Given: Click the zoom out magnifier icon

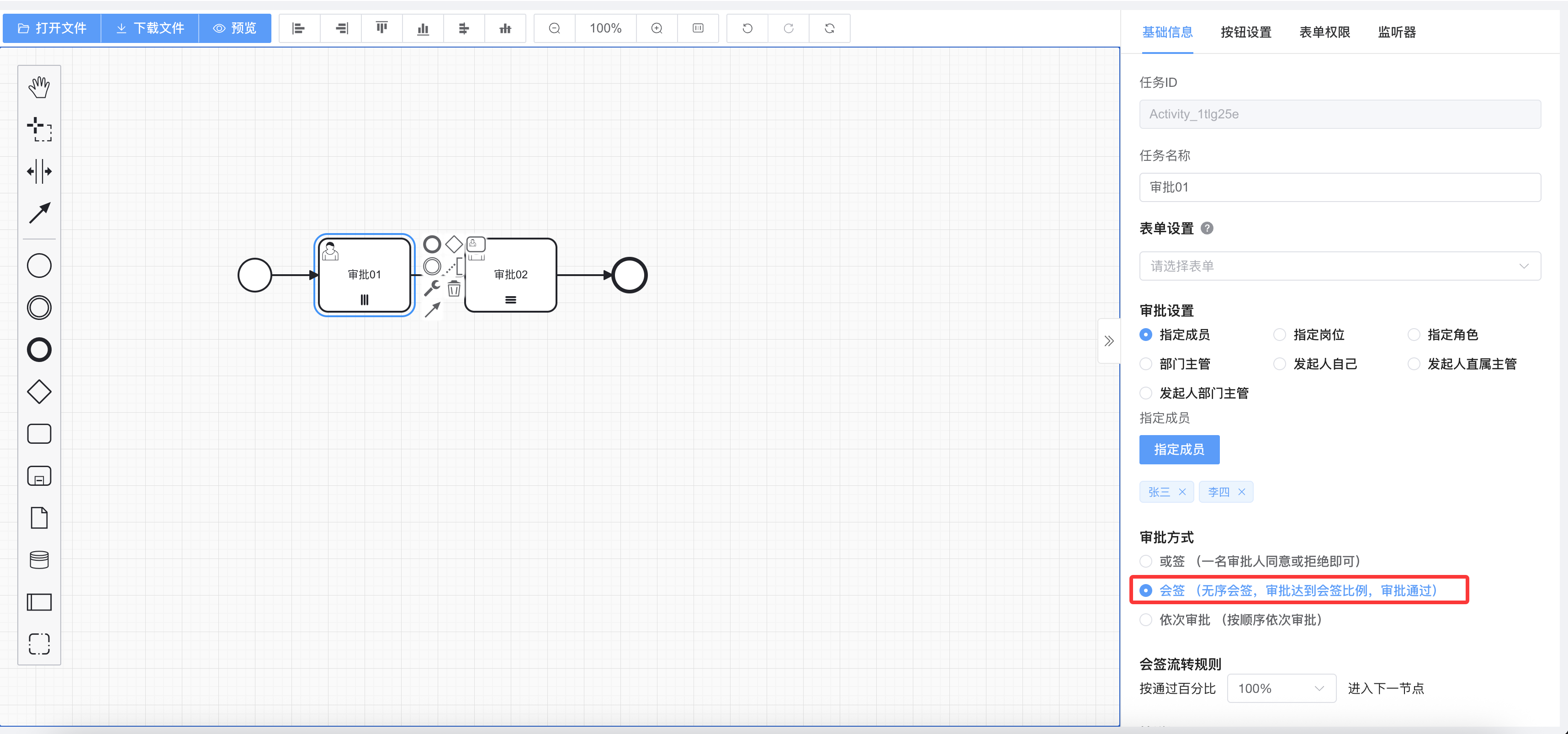Looking at the screenshot, I should tap(554, 28).
